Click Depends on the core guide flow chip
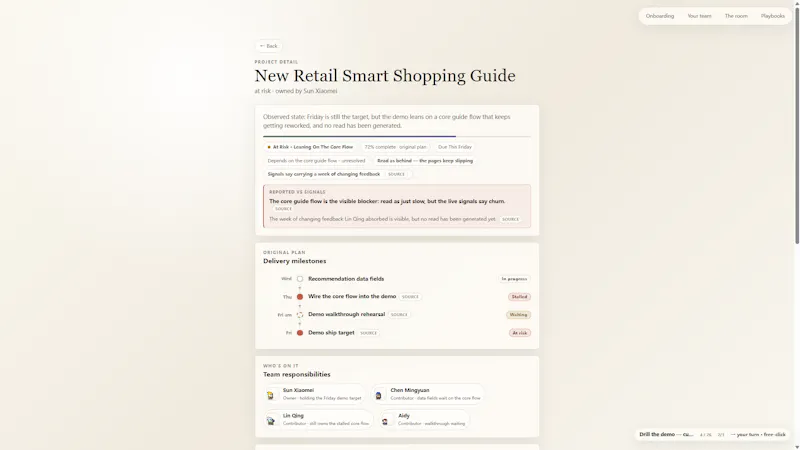 pos(316,161)
